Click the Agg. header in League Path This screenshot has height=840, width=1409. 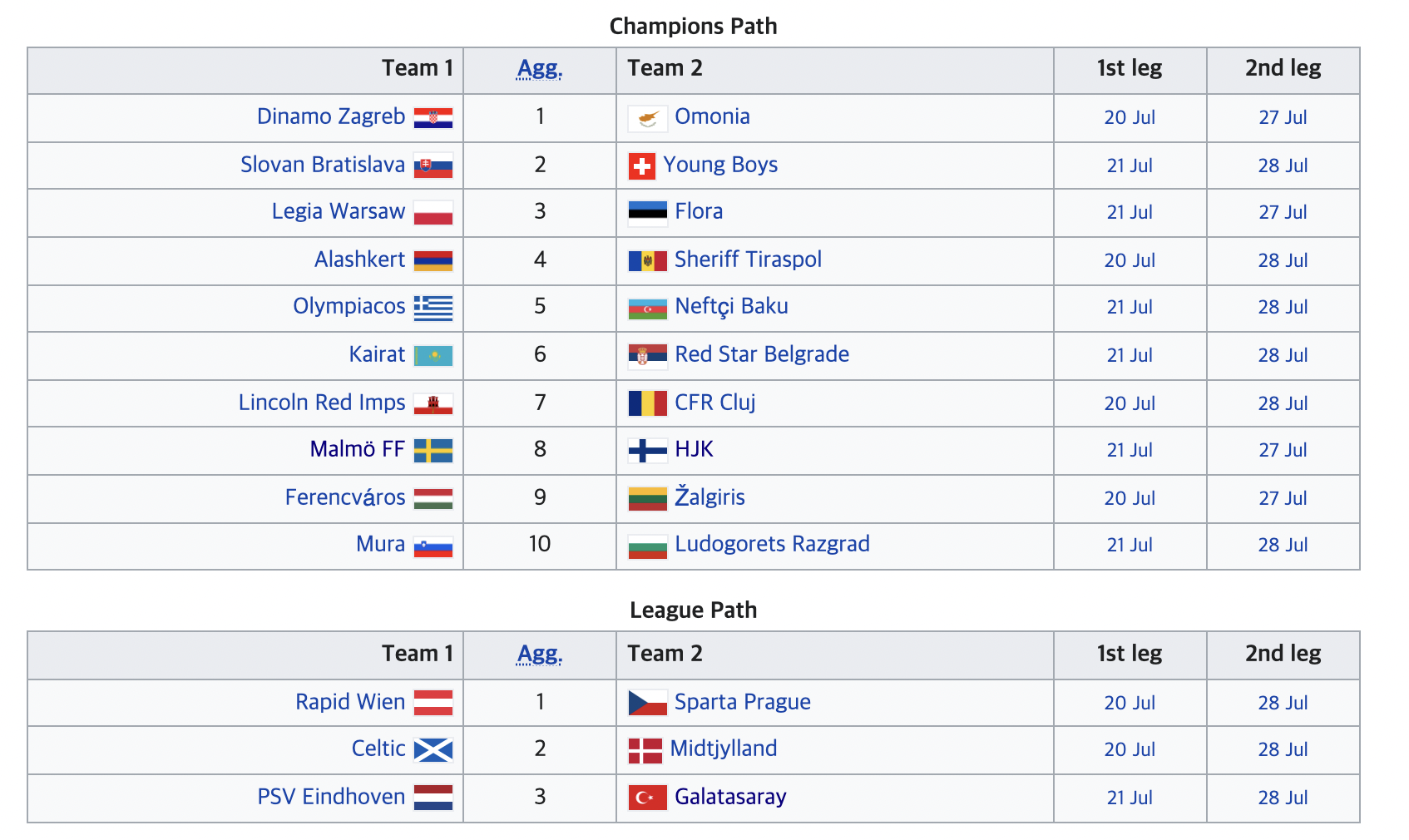point(540,655)
